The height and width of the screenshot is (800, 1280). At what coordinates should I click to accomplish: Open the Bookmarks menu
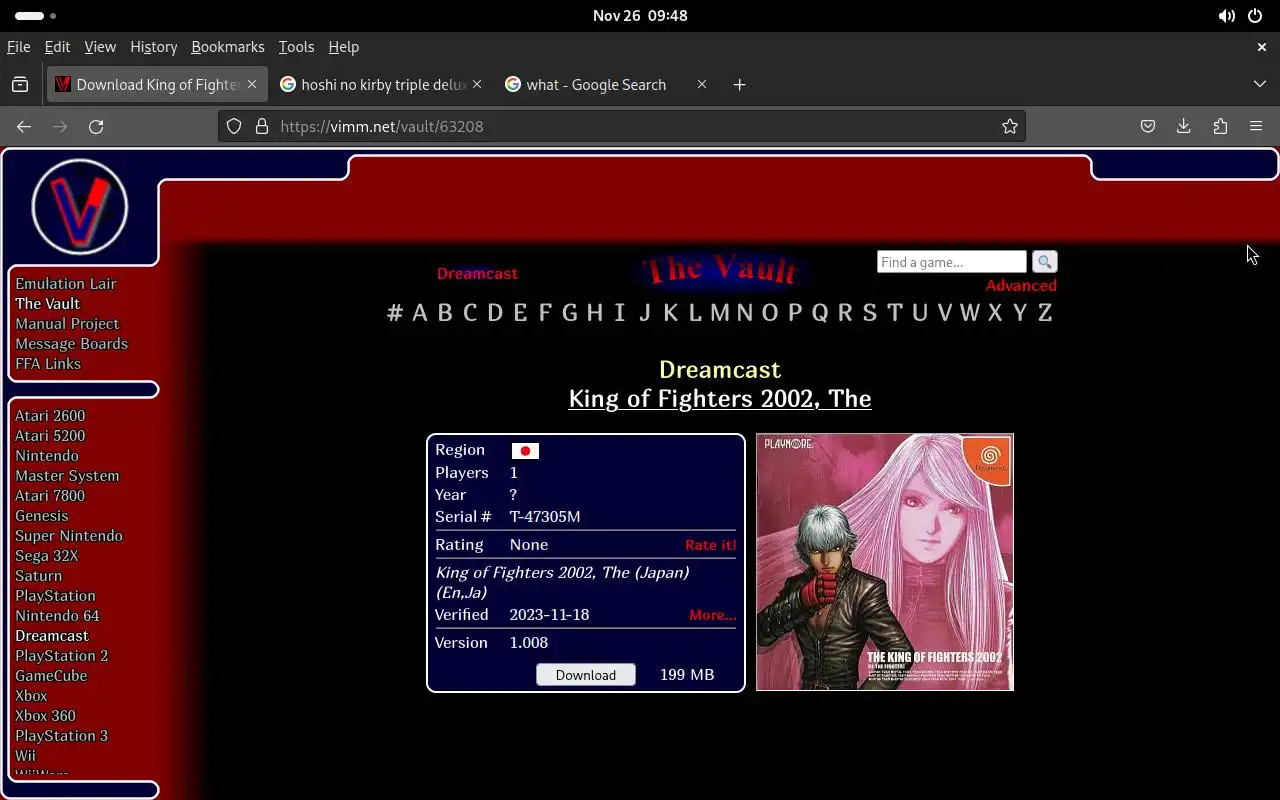pyautogui.click(x=228, y=47)
